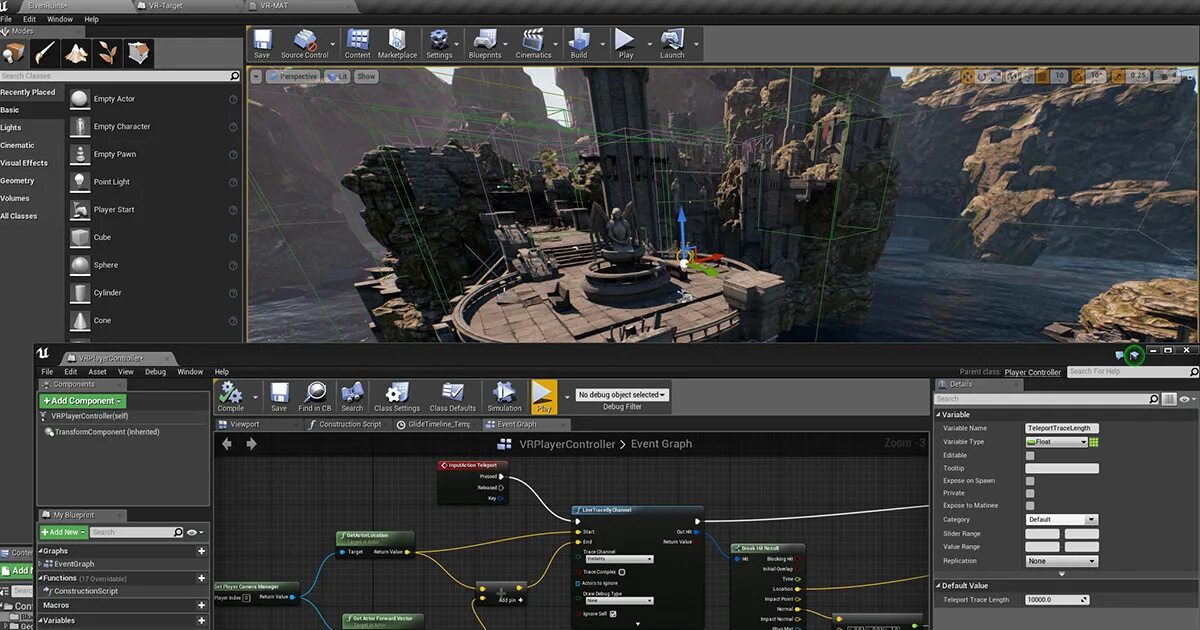This screenshot has height=630, width=1200.
Task: Click Save icon in main editor toolbar
Action: coord(261,41)
